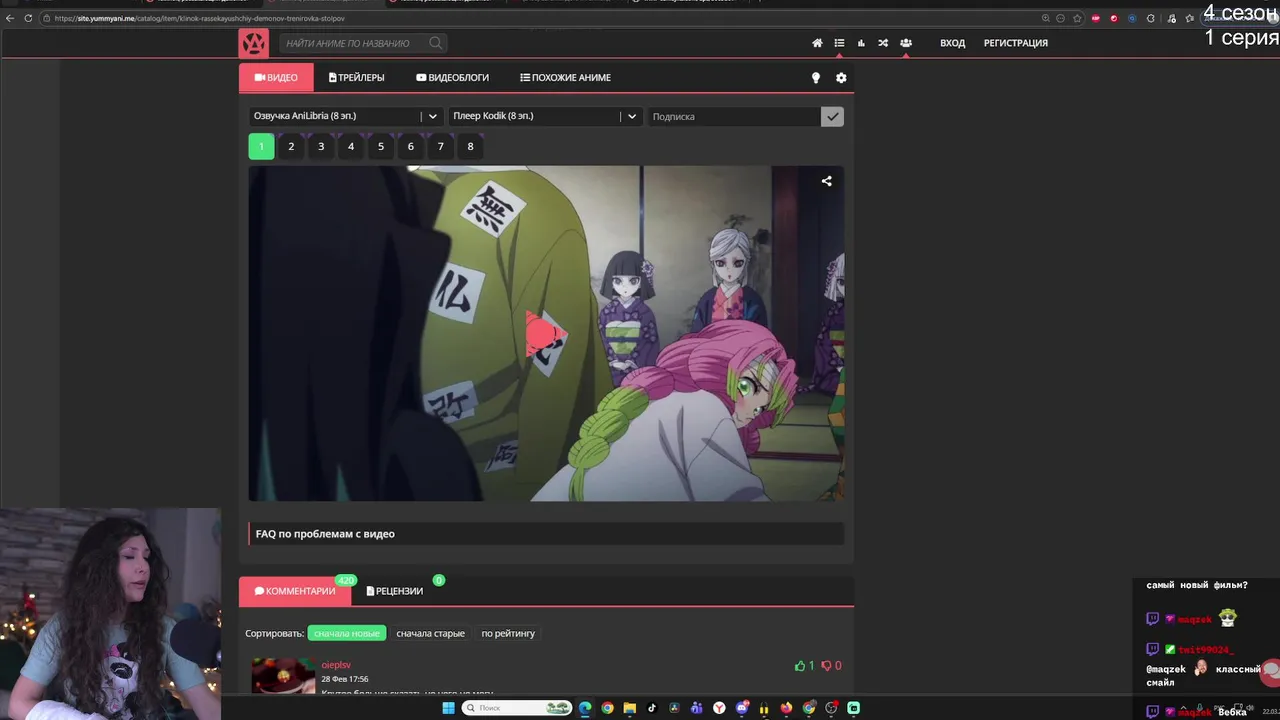Screen dimensions: 1280x720
Task: Expand FAQ по проблемам с видео
Action: 546,534
